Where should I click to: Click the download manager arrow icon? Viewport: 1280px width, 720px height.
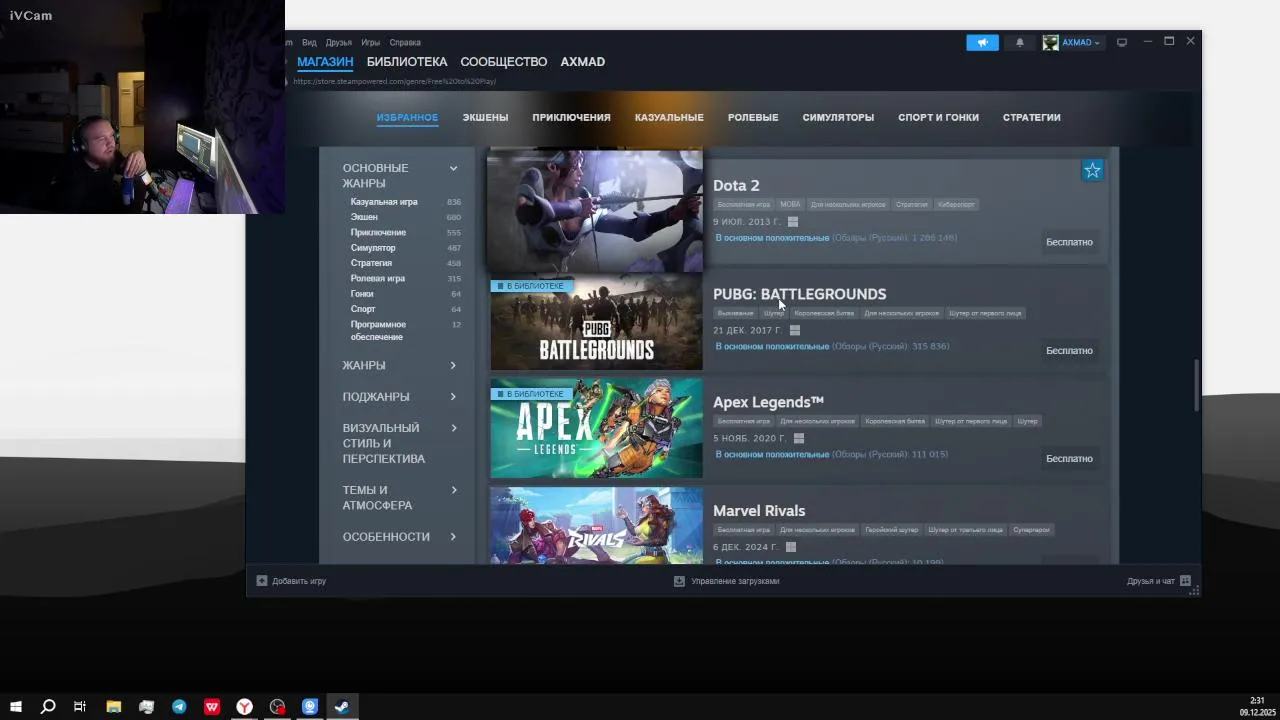679,580
